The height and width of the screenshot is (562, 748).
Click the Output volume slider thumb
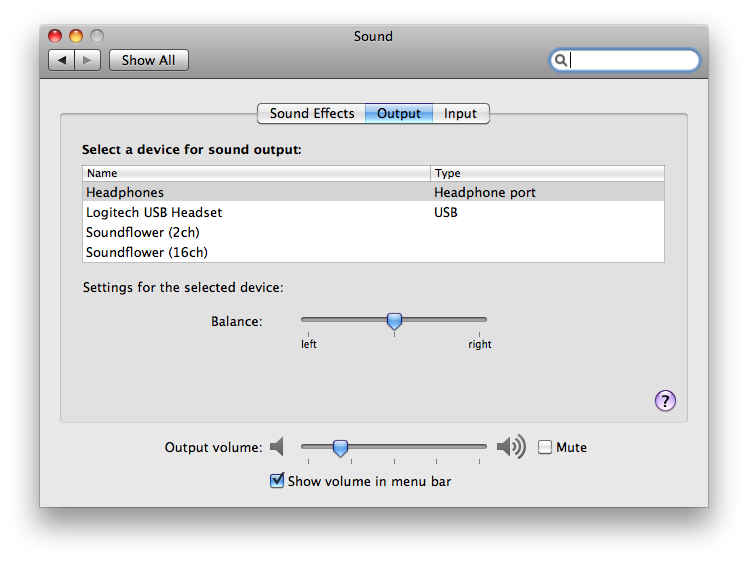coord(340,448)
